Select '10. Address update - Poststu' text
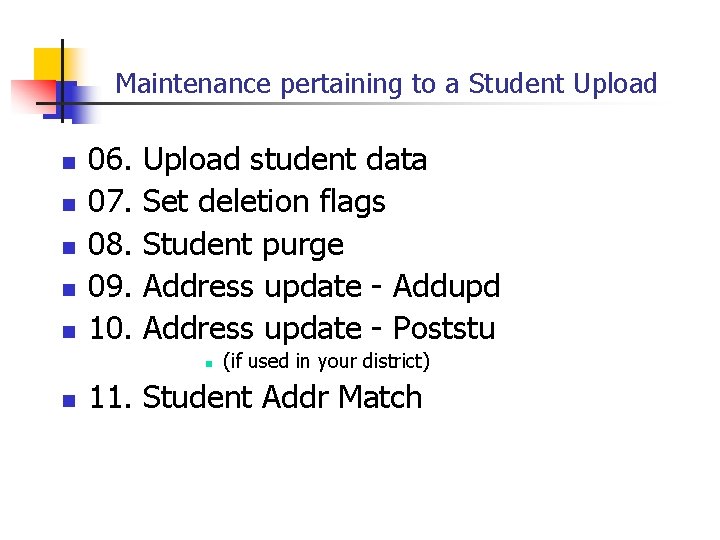This screenshot has width=720, height=540. (292, 329)
